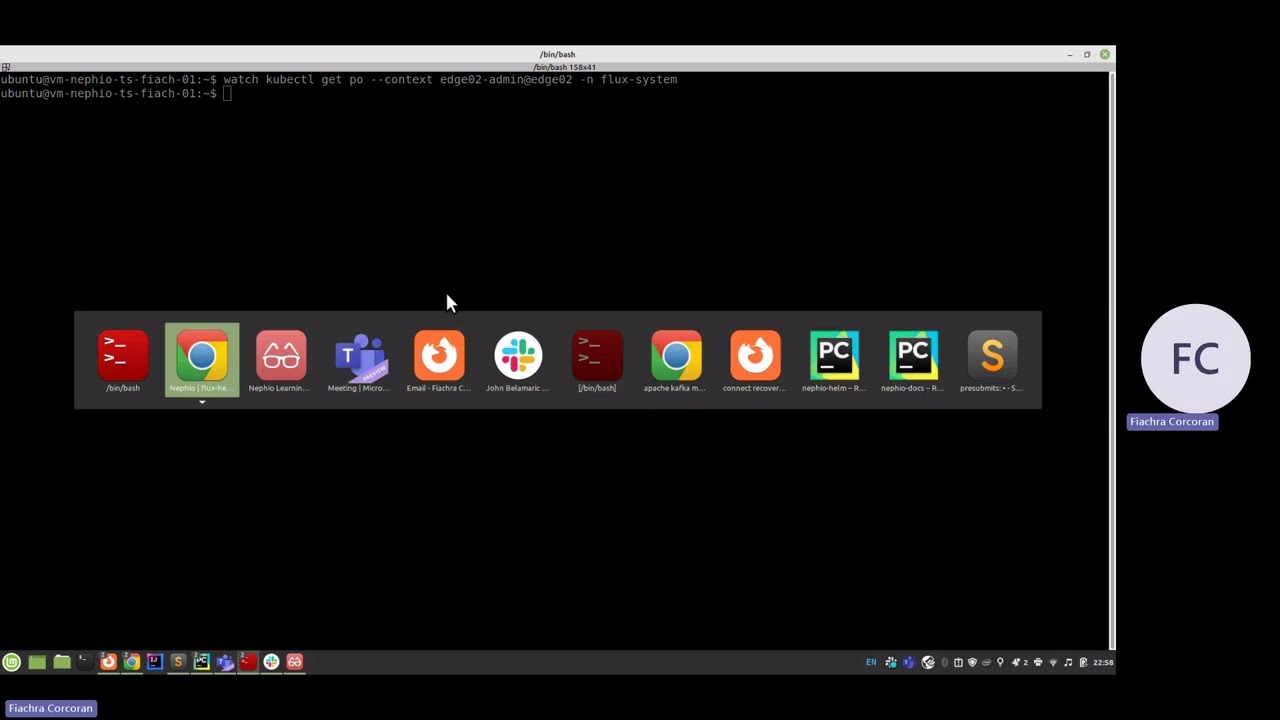Click the Slack tray icon
This screenshot has height=720, width=1280.
891,662
